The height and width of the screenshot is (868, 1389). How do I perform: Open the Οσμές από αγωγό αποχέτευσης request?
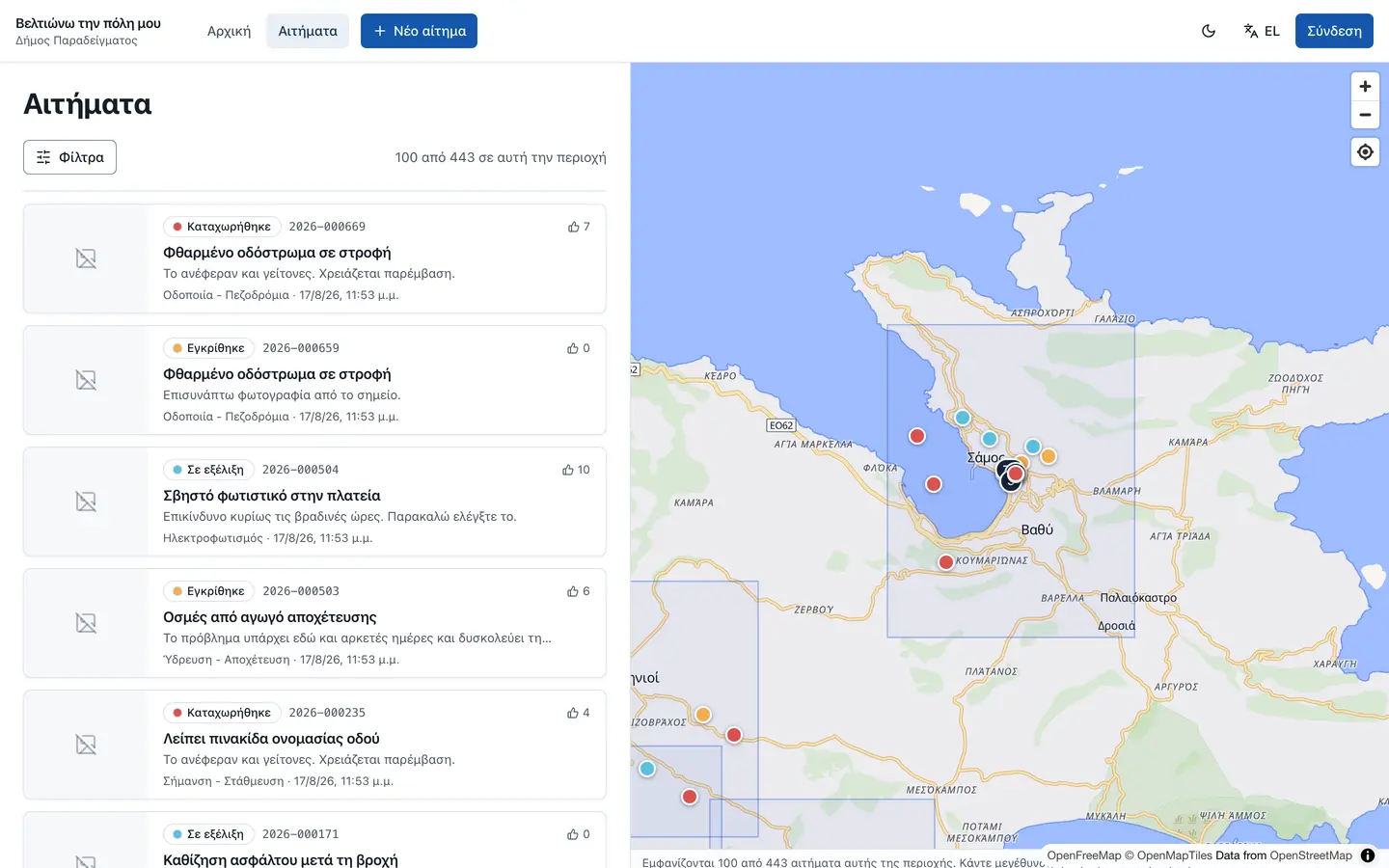[270, 617]
